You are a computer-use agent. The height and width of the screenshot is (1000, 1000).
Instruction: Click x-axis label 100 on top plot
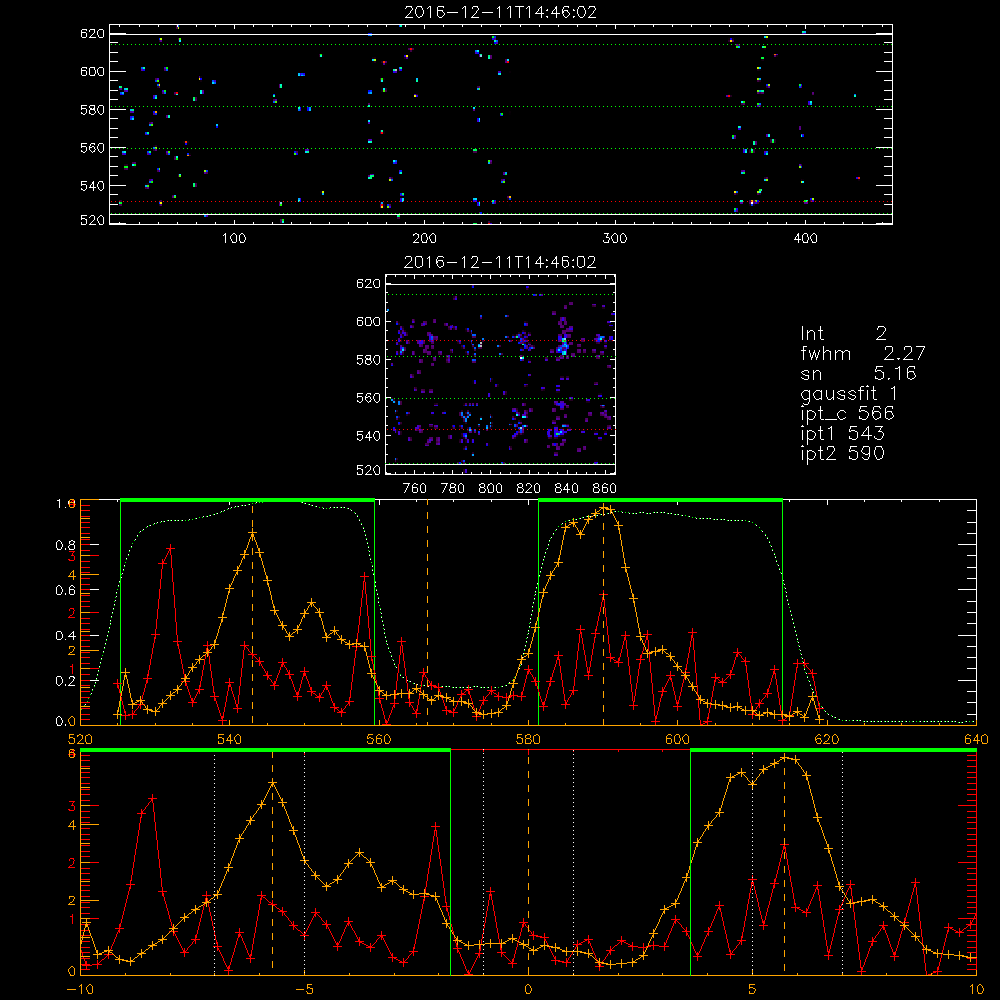[x=234, y=239]
